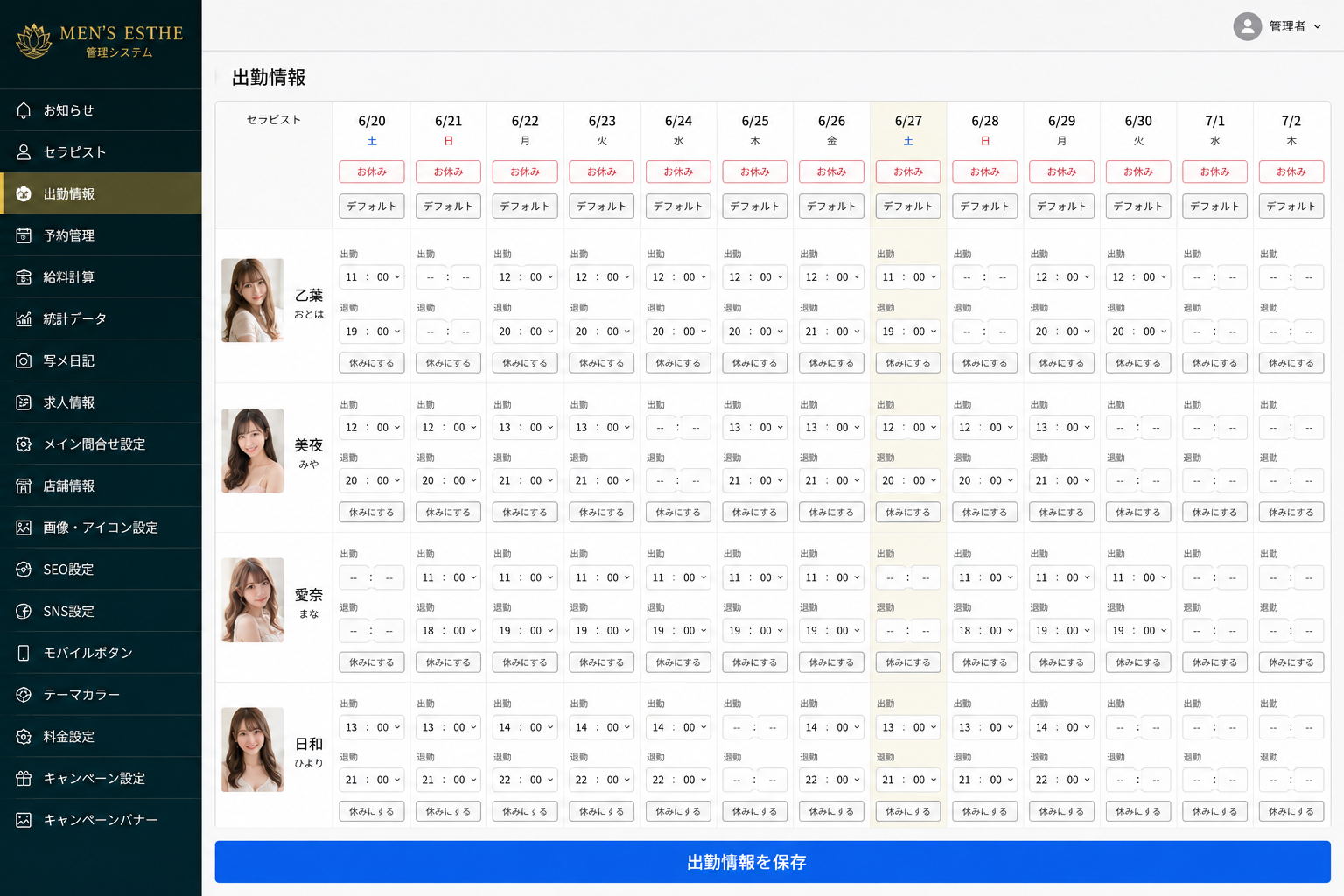This screenshot has height=896, width=1344.
Task: Click the SEO設定 icon
Action: coord(24,570)
